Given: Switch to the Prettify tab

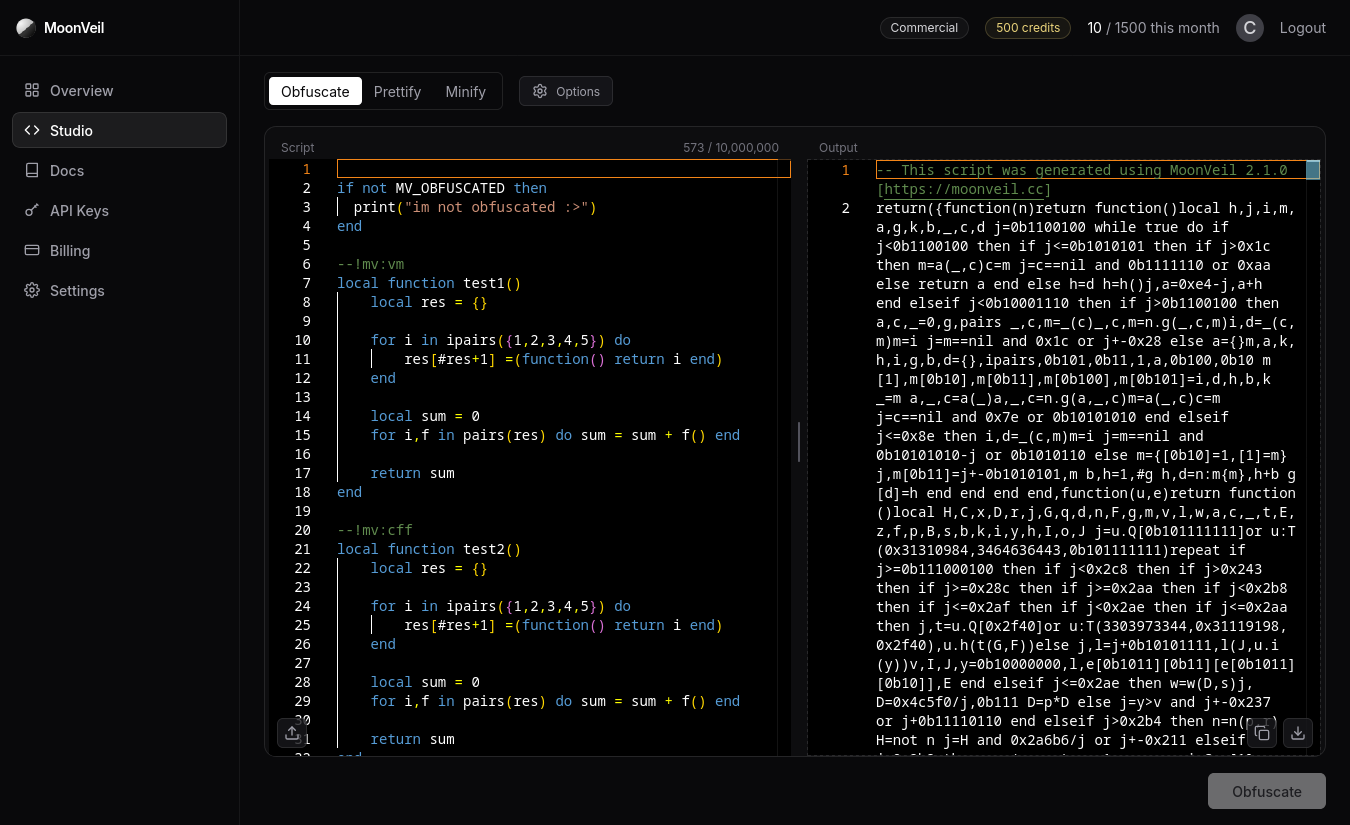Looking at the screenshot, I should [x=397, y=91].
